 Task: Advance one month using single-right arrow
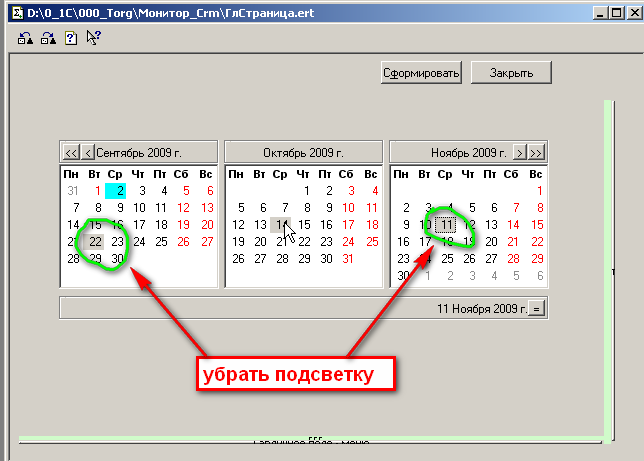(519, 152)
